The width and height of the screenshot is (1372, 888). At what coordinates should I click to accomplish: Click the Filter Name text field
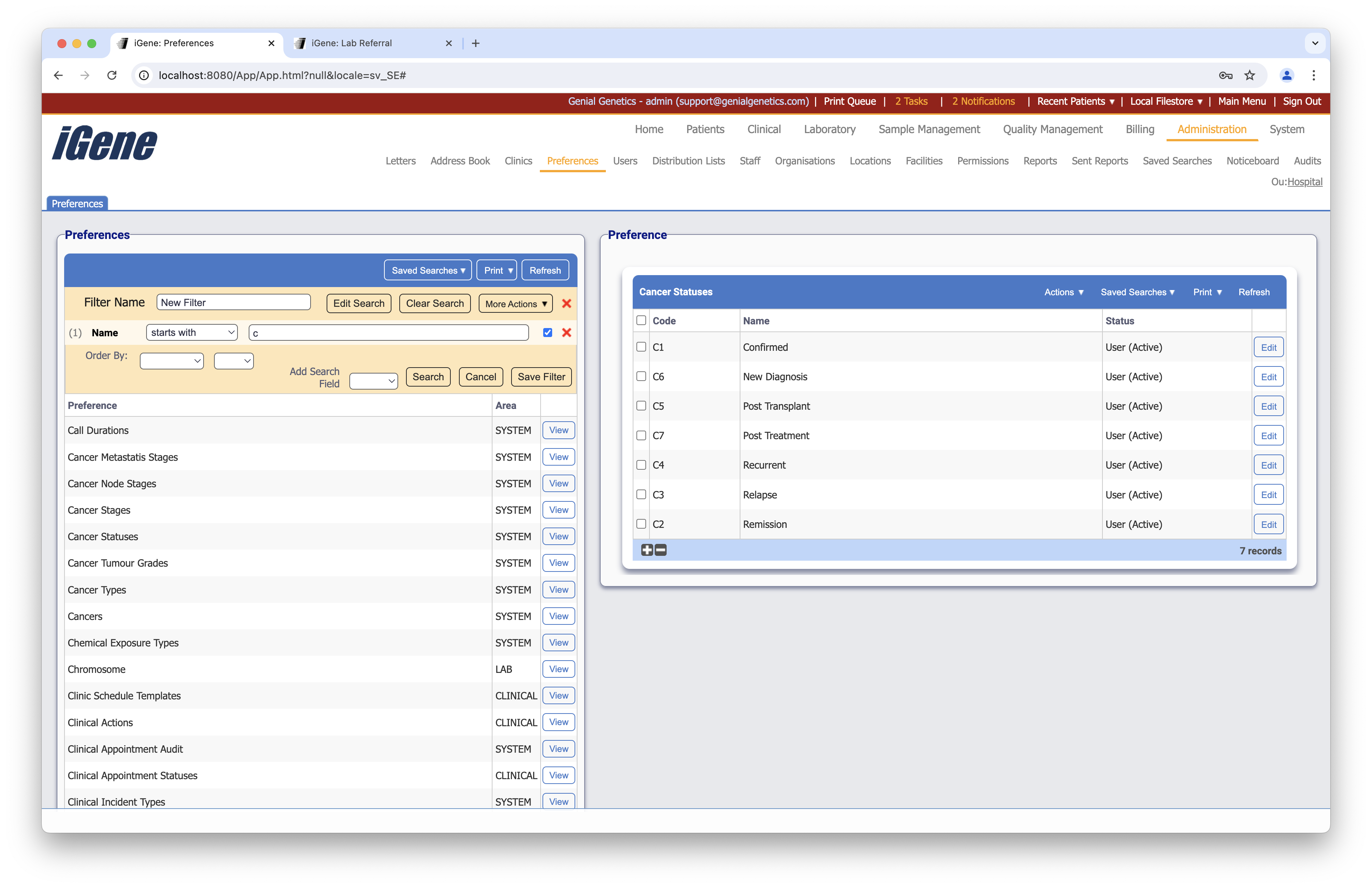tap(233, 303)
